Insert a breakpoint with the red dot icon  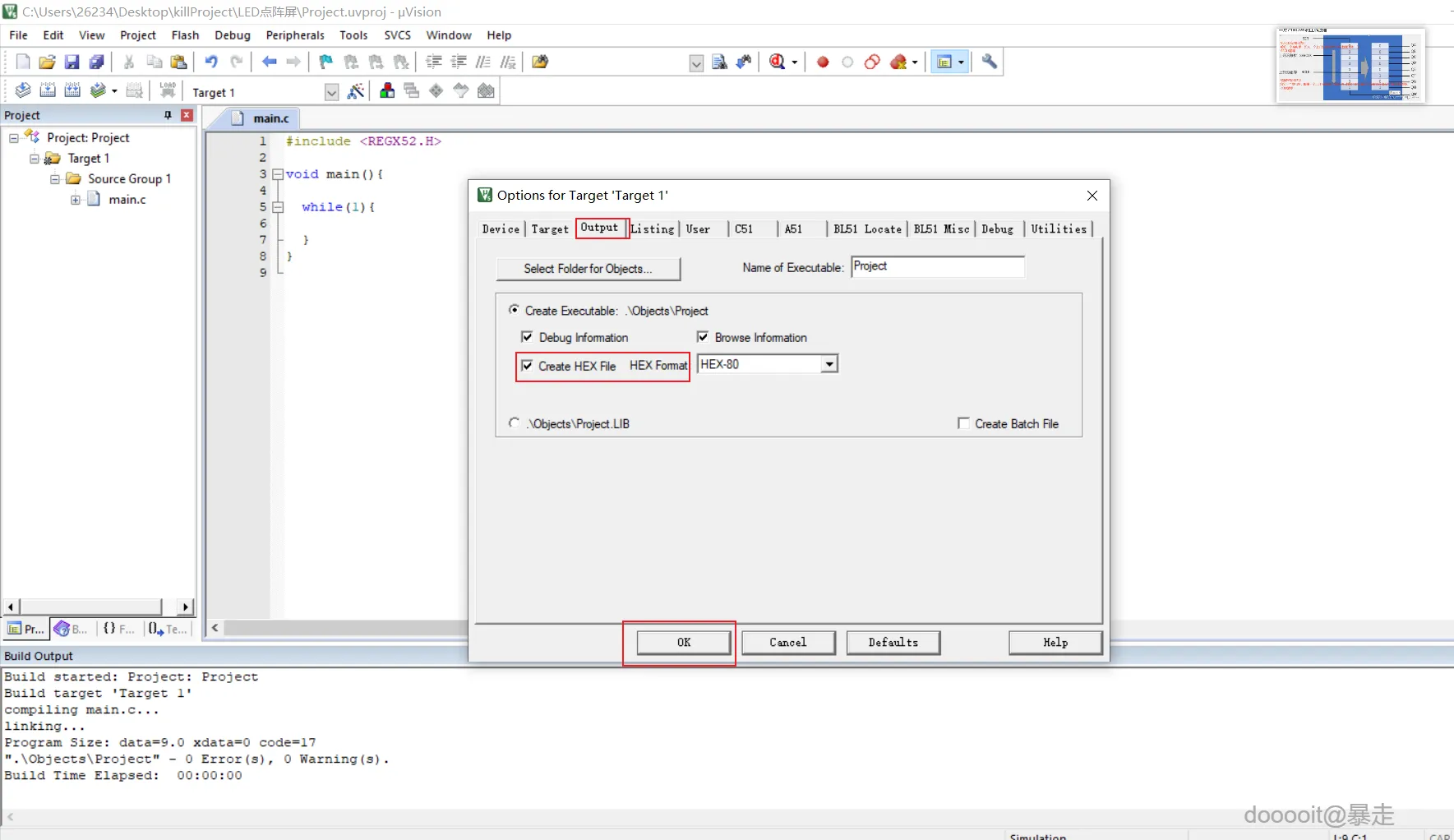pyautogui.click(x=823, y=62)
